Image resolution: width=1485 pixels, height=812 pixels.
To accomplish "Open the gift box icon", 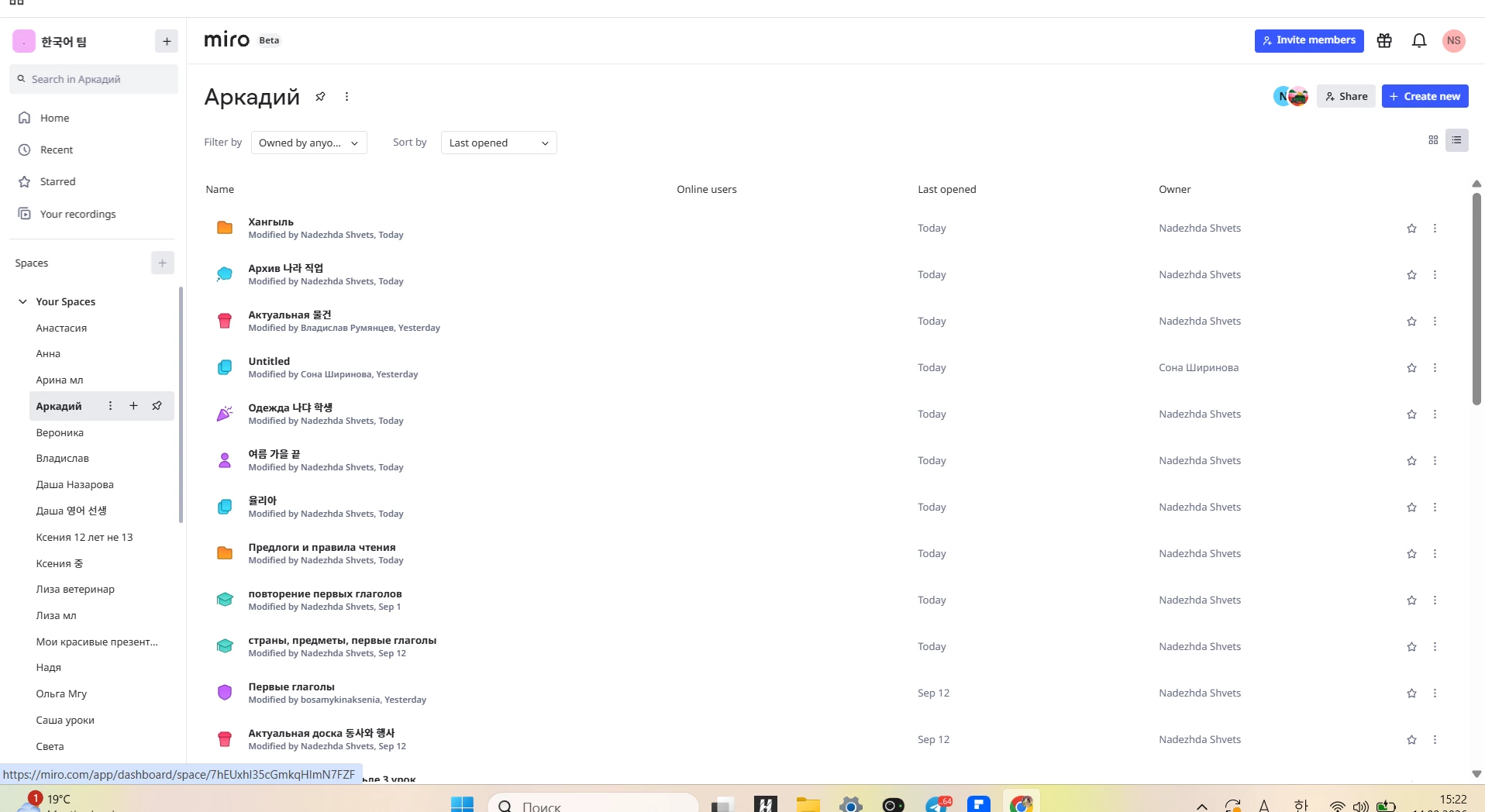I will coord(1384,40).
